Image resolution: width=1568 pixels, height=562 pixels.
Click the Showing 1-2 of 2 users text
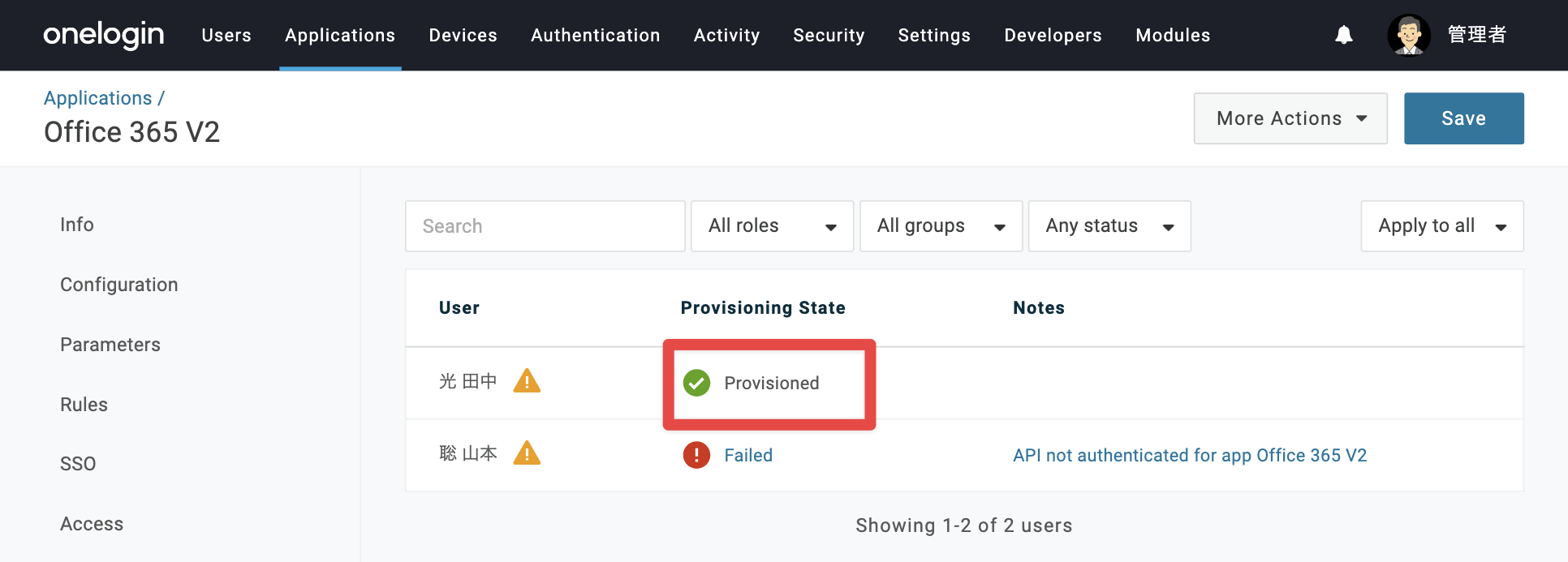[x=964, y=526]
